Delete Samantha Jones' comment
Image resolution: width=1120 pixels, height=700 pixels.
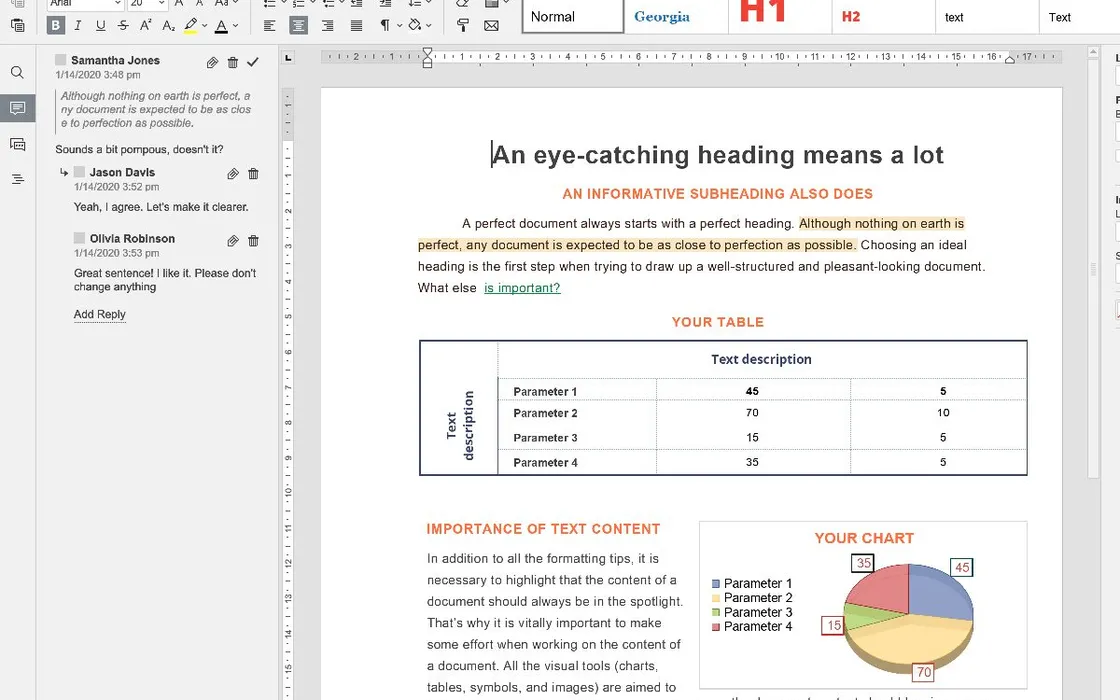tap(233, 63)
